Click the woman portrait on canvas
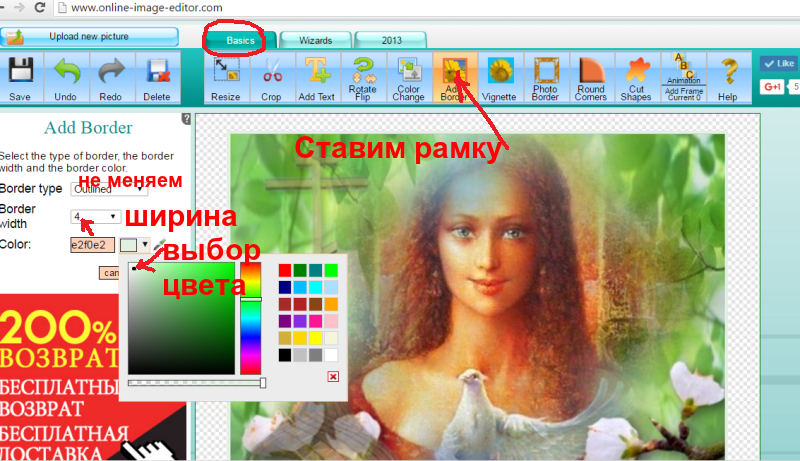Image resolution: width=800 pixels, height=461 pixels. [477, 297]
